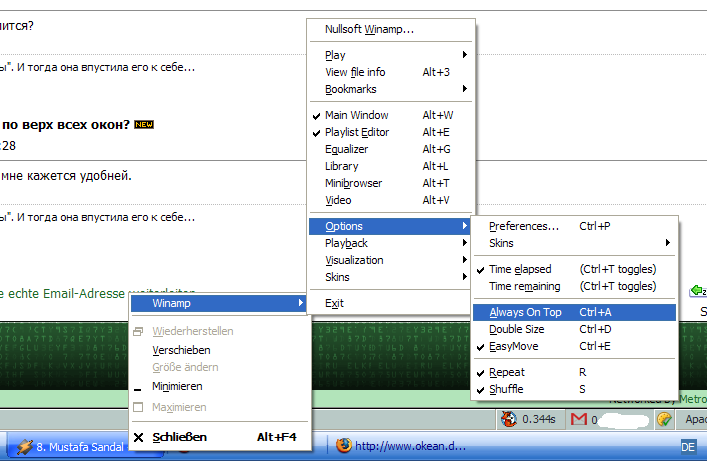Toggle the Repeat option
Image resolution: width=707 pixels, height=461 pixels.
(574, 372)
